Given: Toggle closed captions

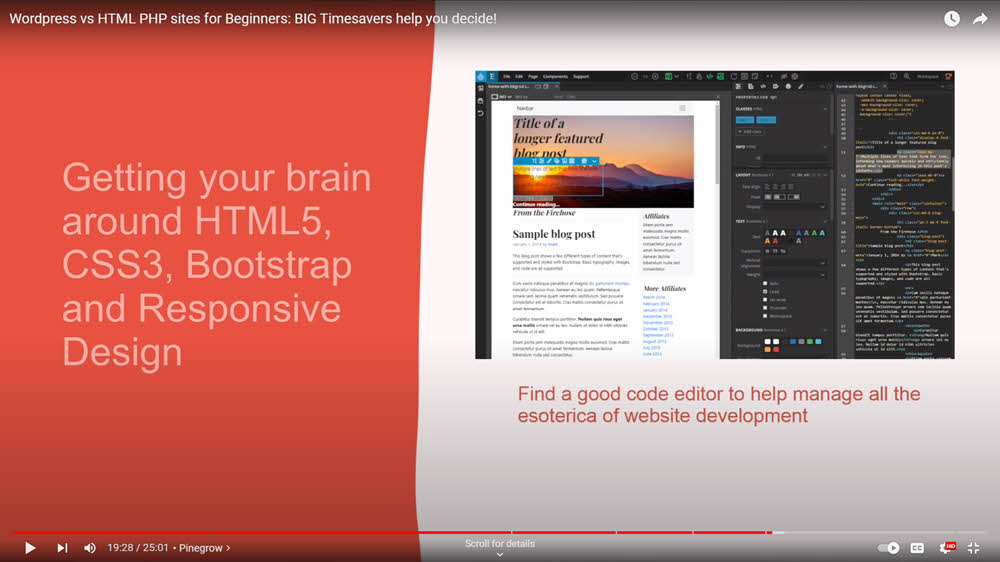Looking at the screenshot, I should tap(917, 548).
